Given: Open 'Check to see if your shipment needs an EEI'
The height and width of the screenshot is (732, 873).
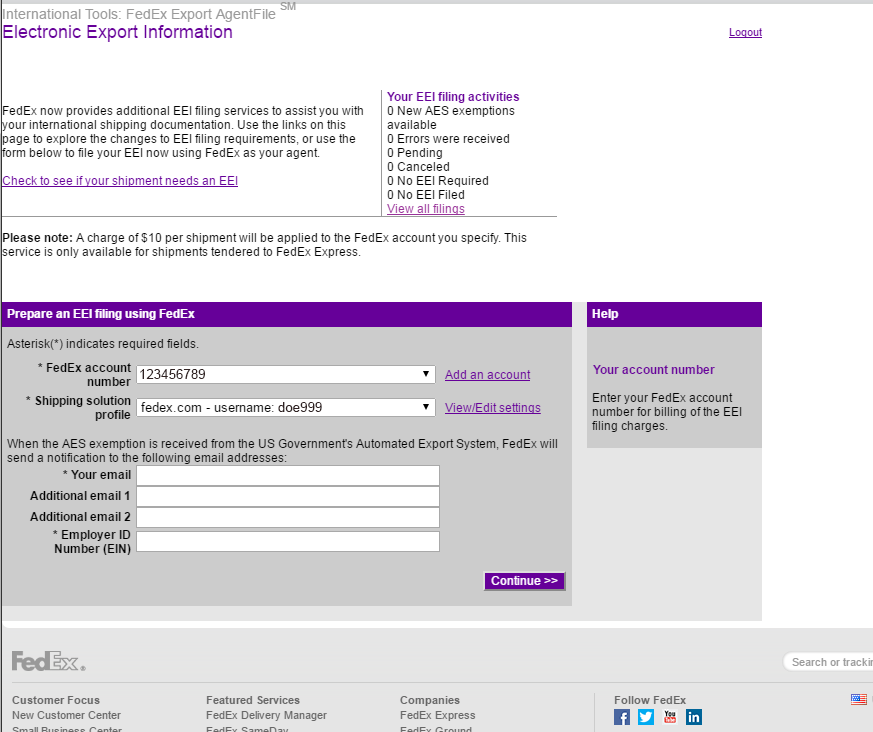Looking at the screenshot, I should pos(120,181).
